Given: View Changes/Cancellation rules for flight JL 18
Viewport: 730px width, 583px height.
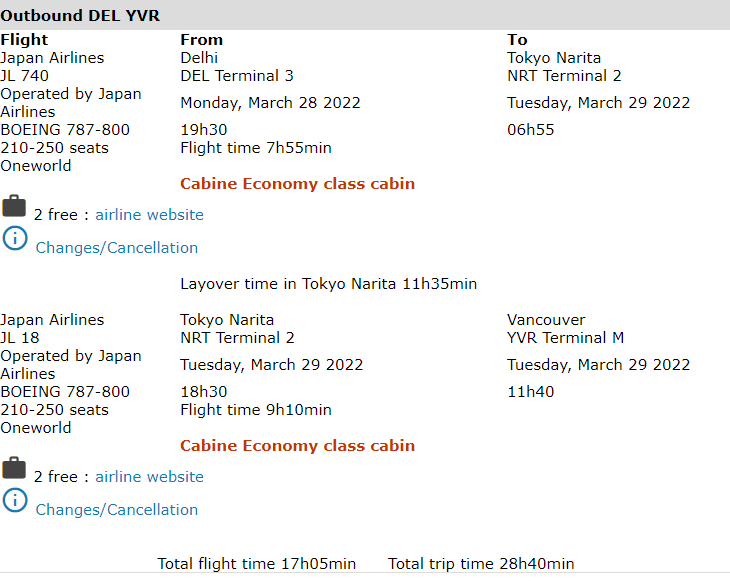Looking at the screenshot, I should pyautogui.click(x=117, y=510).
